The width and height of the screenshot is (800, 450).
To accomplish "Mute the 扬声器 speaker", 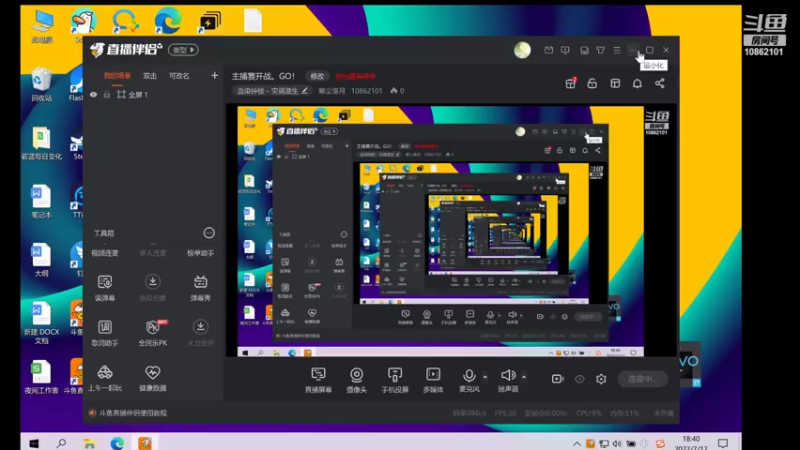I will [x=508, y=380].
